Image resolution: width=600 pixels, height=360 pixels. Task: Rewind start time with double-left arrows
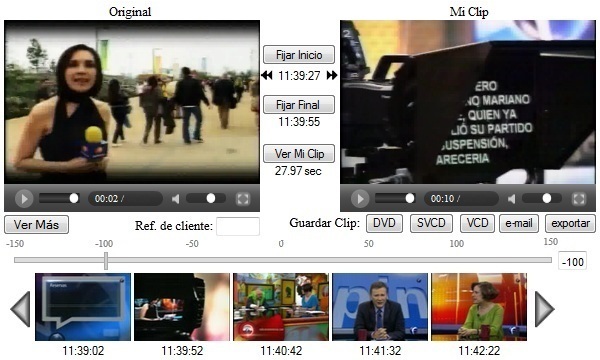tap(267, 75)
